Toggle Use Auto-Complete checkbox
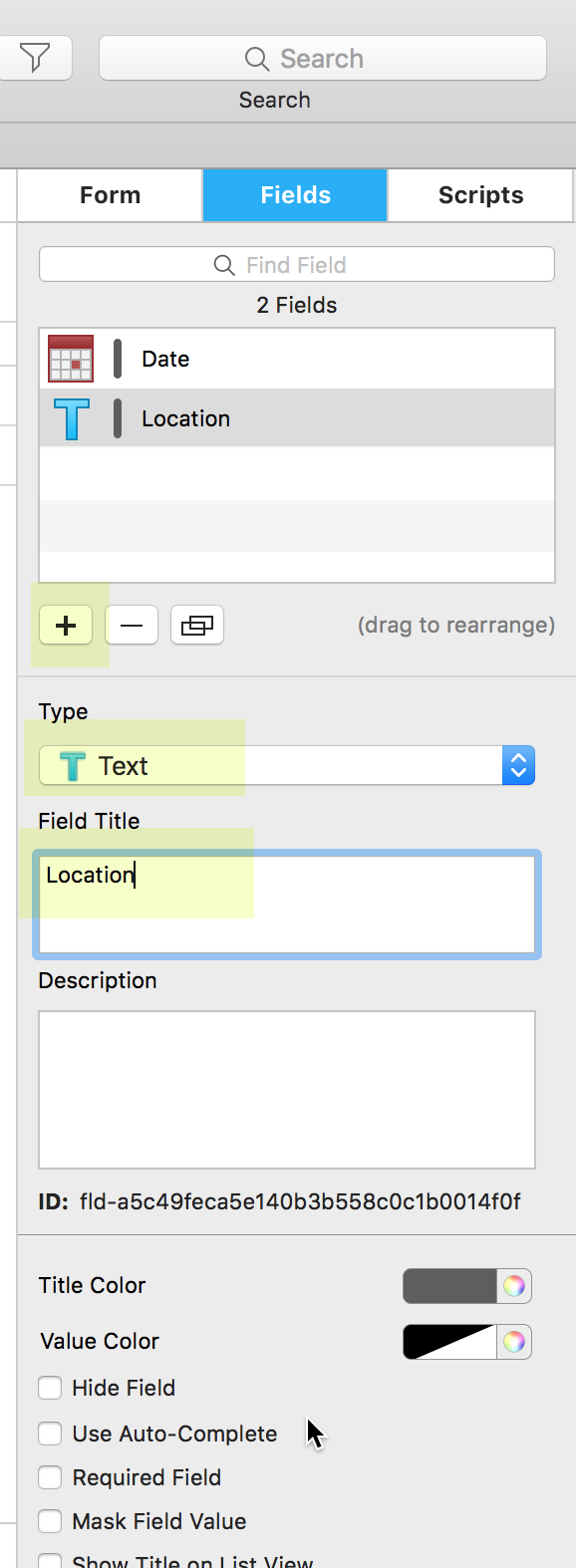Screen dimensions: 576x1568 50,1434
